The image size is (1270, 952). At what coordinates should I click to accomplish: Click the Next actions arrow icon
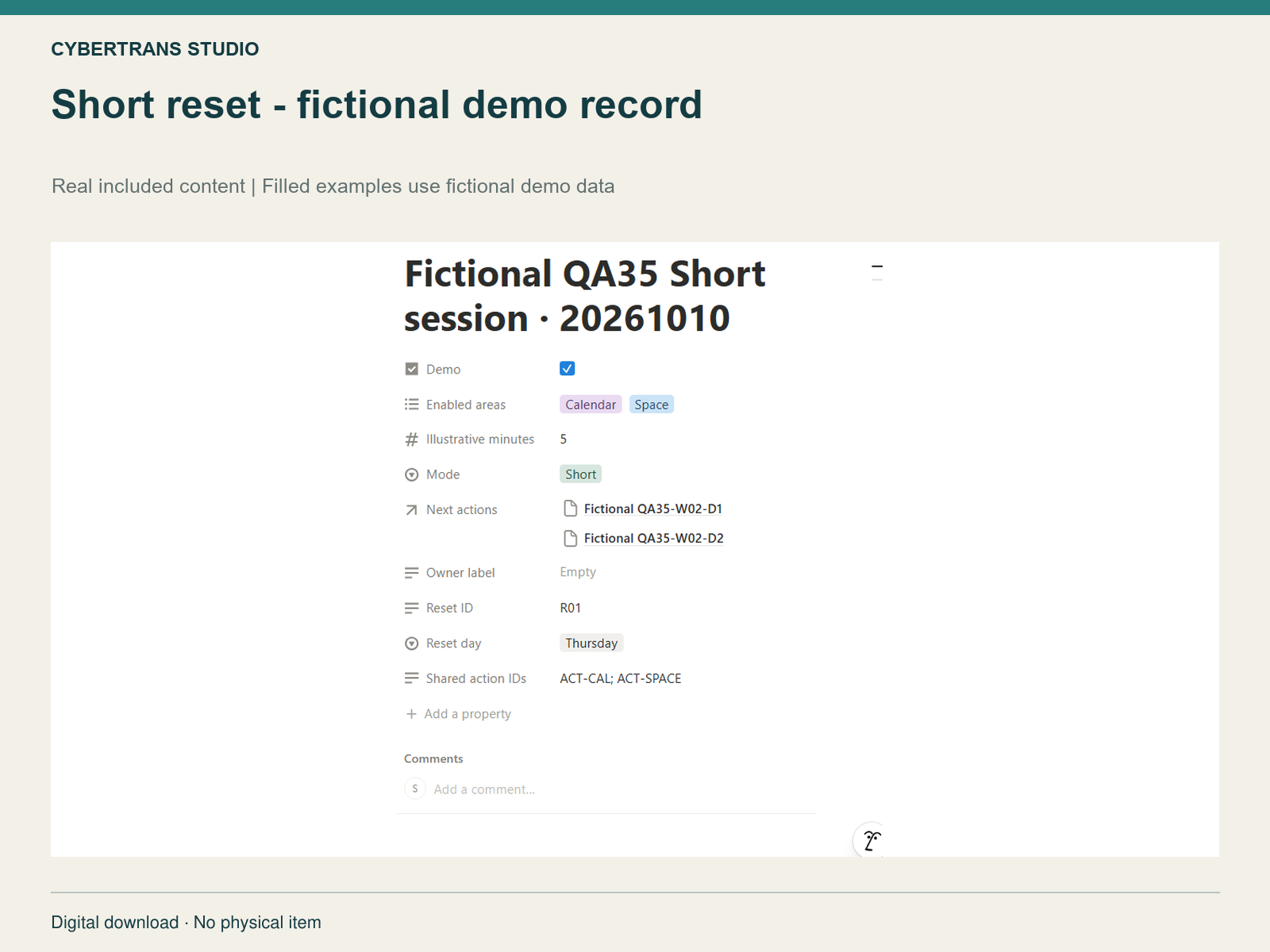click(411, 510)
